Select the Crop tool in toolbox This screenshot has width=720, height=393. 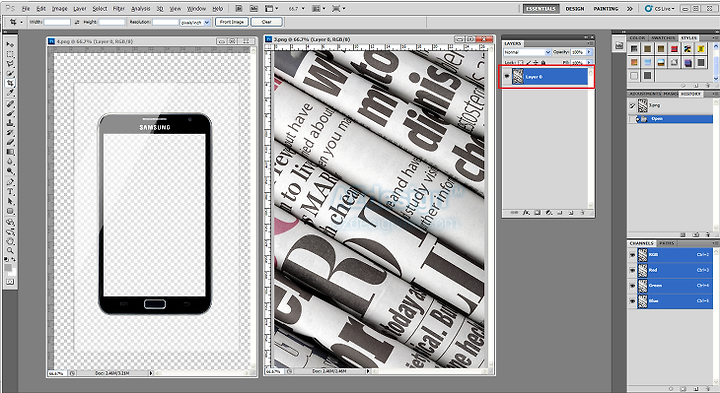(10, 83)
